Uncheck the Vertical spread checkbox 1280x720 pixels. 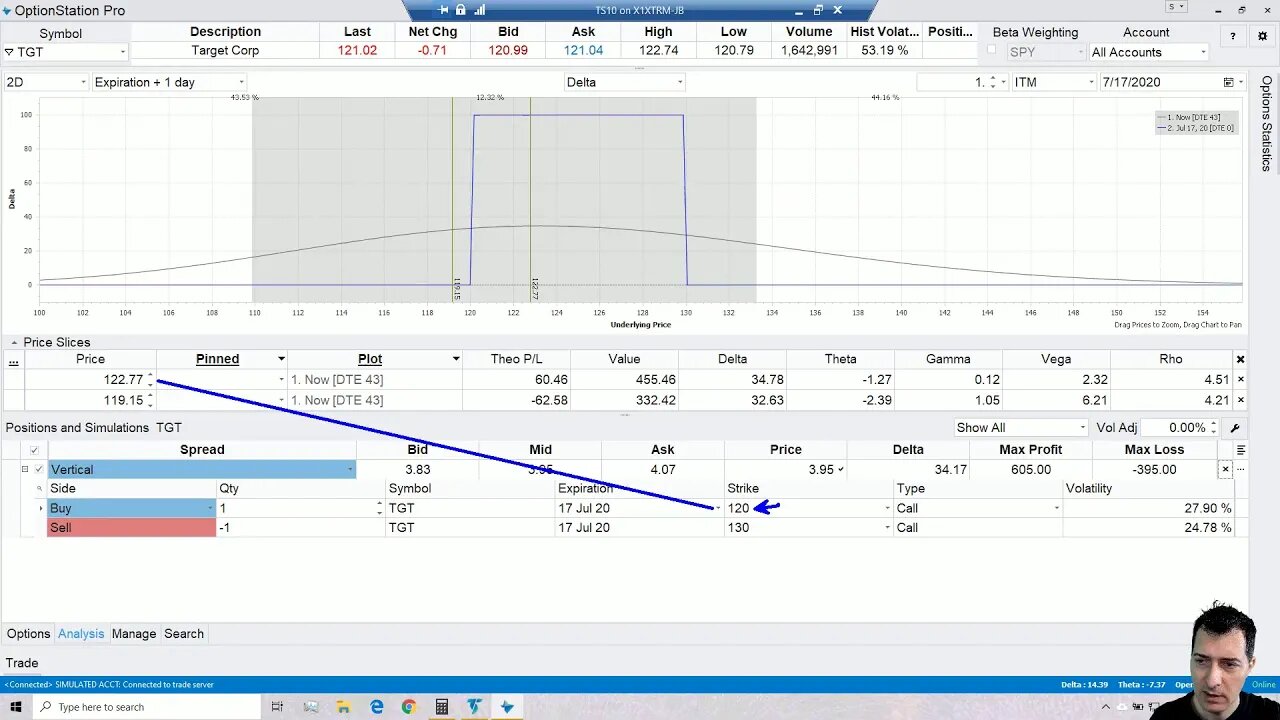click(40, 469)
